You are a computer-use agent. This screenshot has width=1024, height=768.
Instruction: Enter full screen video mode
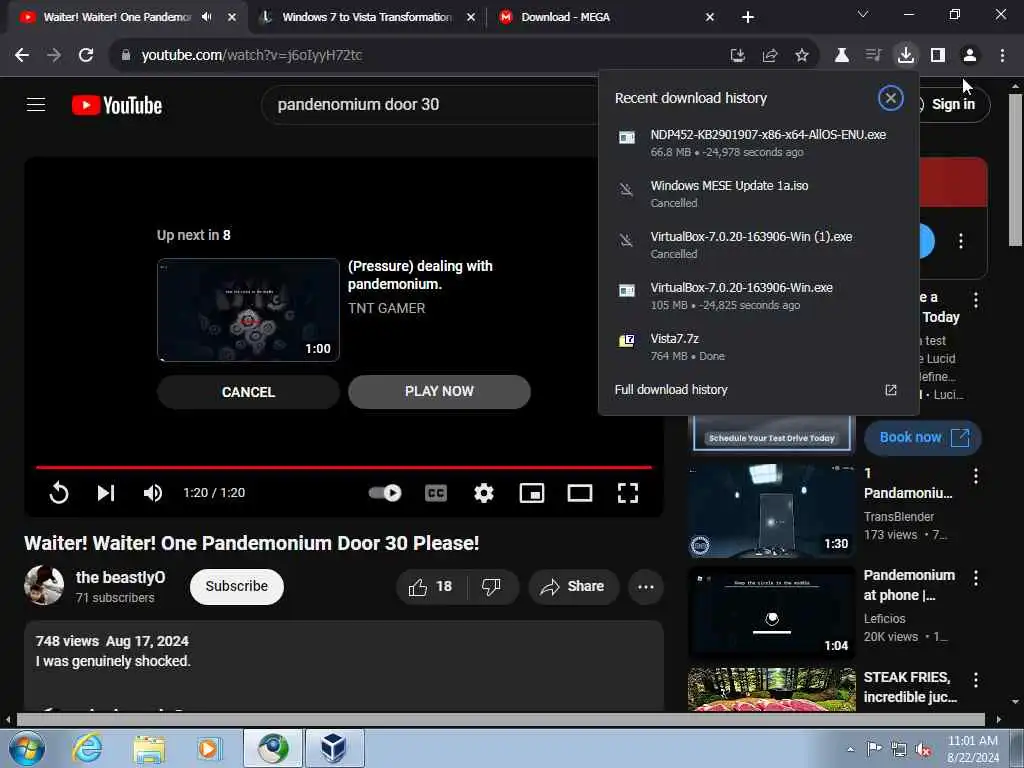(x=628, y=493)
